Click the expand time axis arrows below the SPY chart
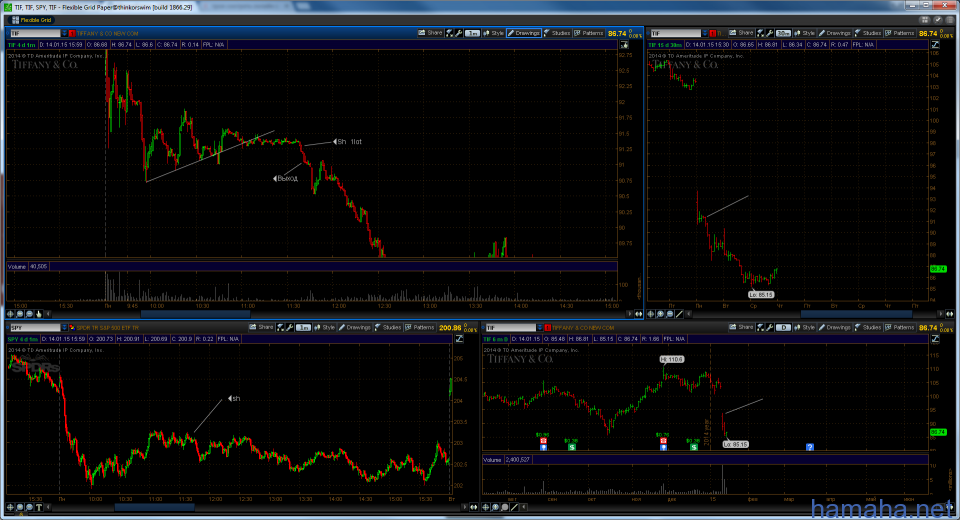 [x=473, y=507]
